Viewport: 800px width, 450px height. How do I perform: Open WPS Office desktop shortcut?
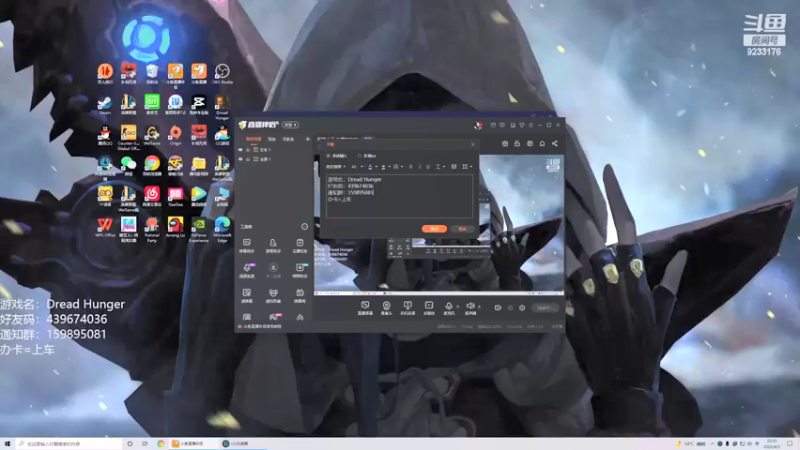(105, 227)
